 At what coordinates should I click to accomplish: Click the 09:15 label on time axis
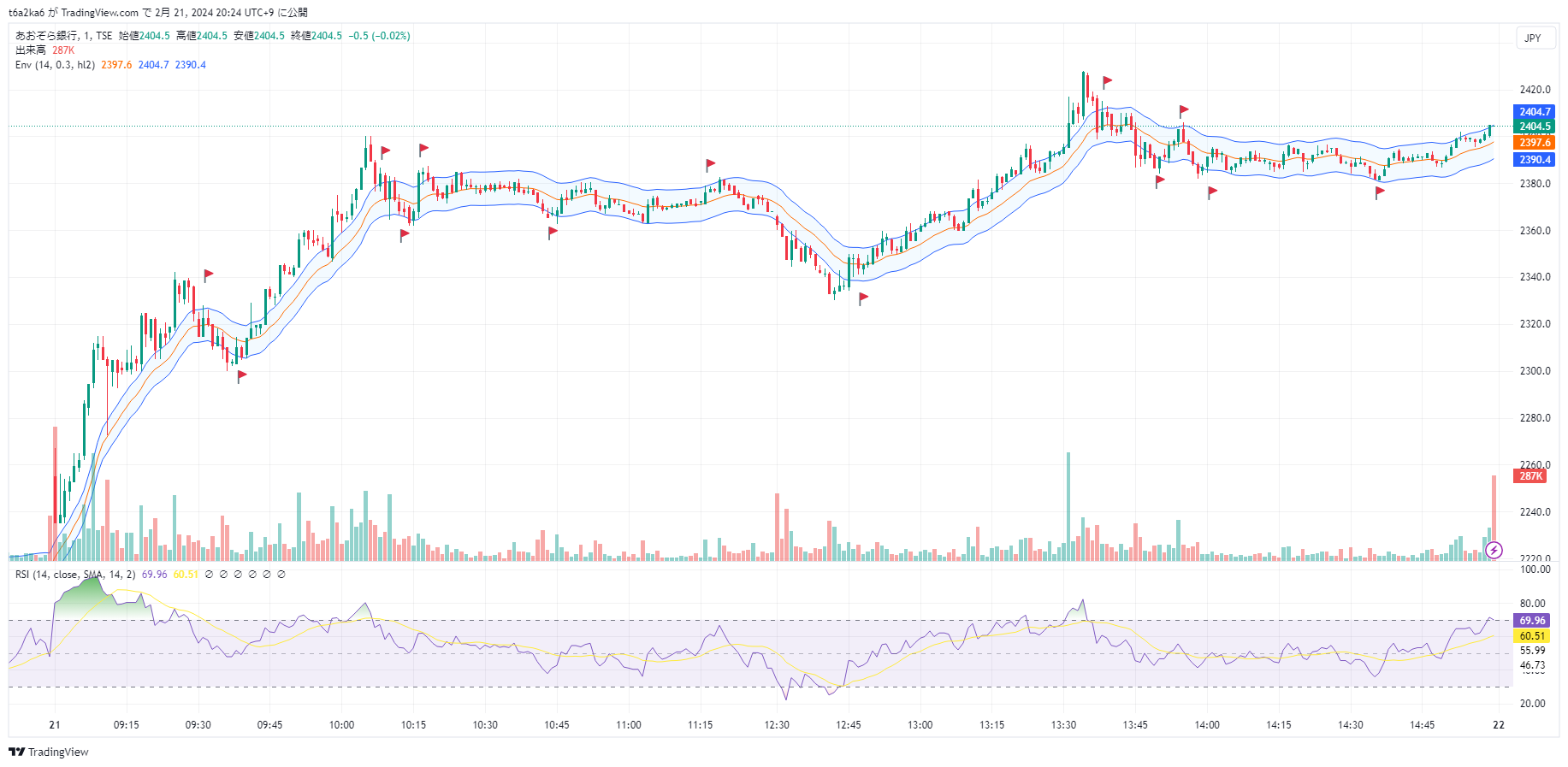pos(126,725)
